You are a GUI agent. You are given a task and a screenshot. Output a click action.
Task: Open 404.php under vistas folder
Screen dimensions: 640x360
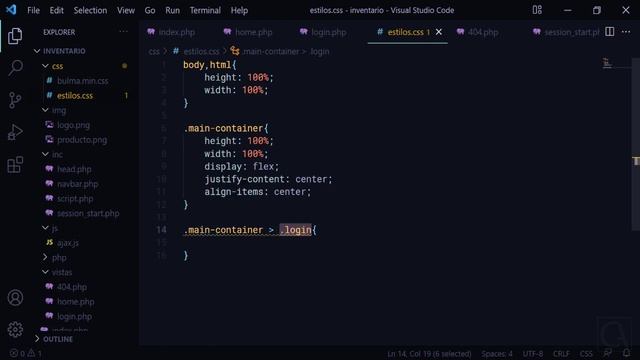pyautogui.click(x=71, y=287)
